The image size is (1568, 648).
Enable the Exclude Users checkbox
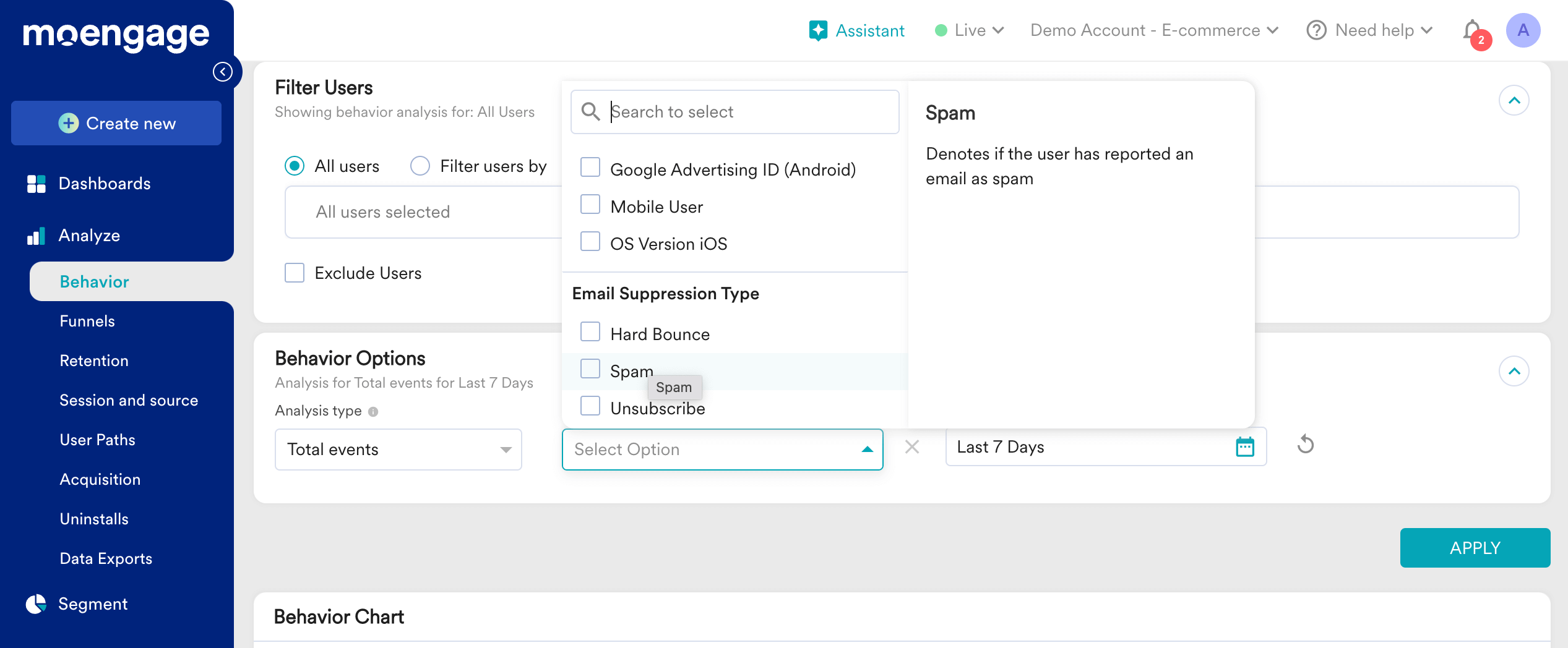[295, 273]
